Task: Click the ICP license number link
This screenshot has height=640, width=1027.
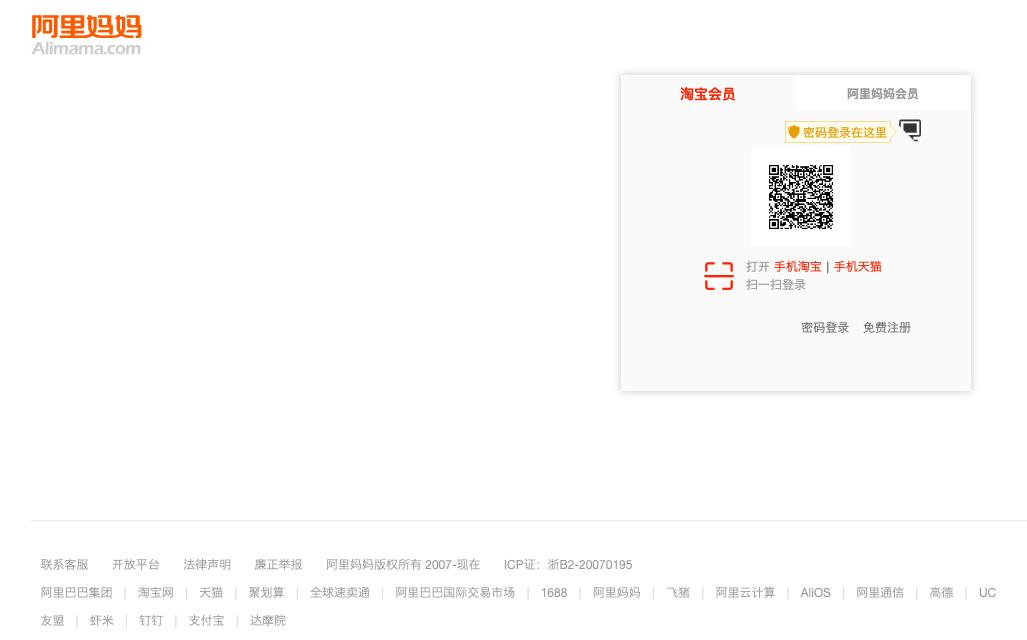Action: click(x=590, y=564)
